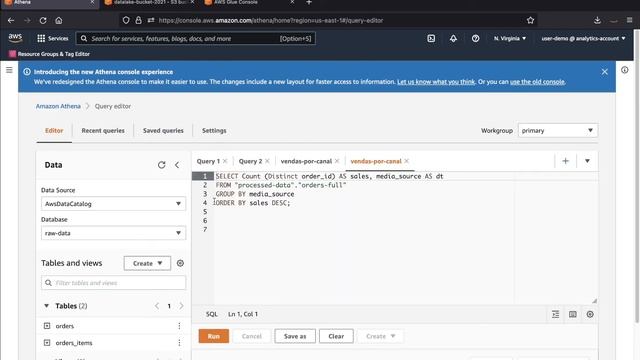Go to the next tables page

(x=181, y=306)
